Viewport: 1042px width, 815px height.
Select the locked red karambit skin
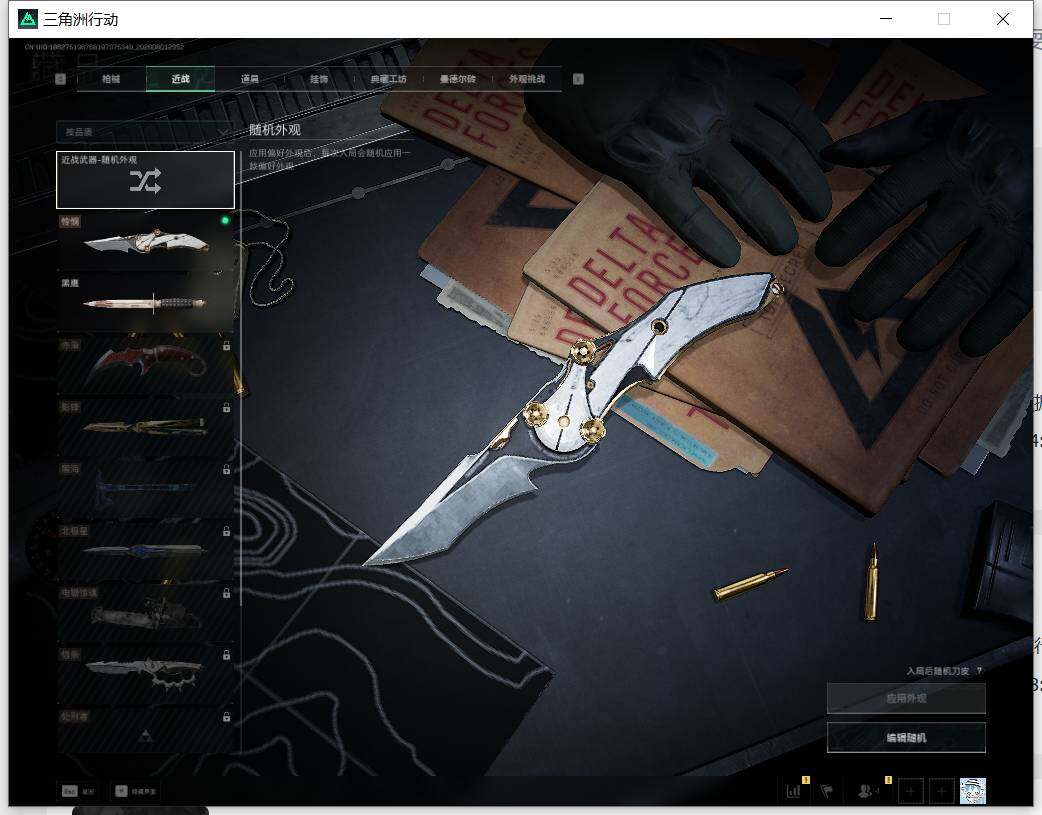tap(145, 364)
